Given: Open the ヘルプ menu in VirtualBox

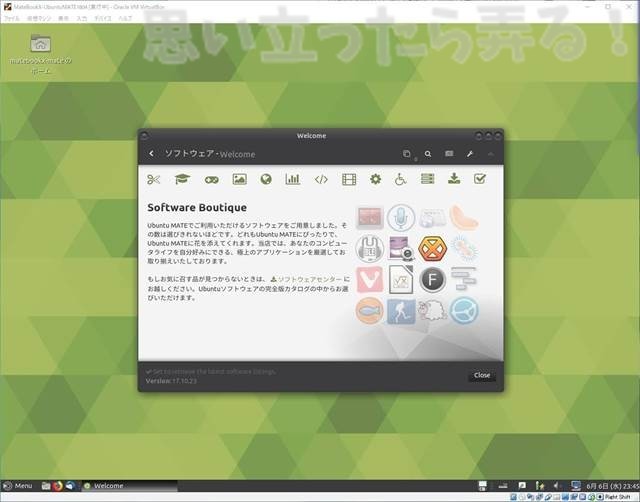Looking at the screenshot, I should 125,18.
